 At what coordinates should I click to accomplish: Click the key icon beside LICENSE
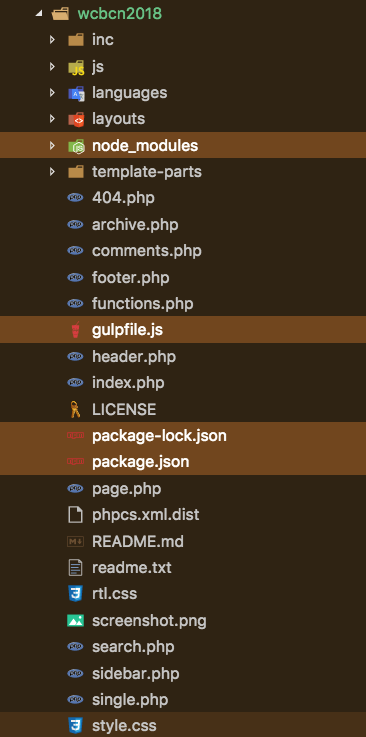(x=75, y=409)
